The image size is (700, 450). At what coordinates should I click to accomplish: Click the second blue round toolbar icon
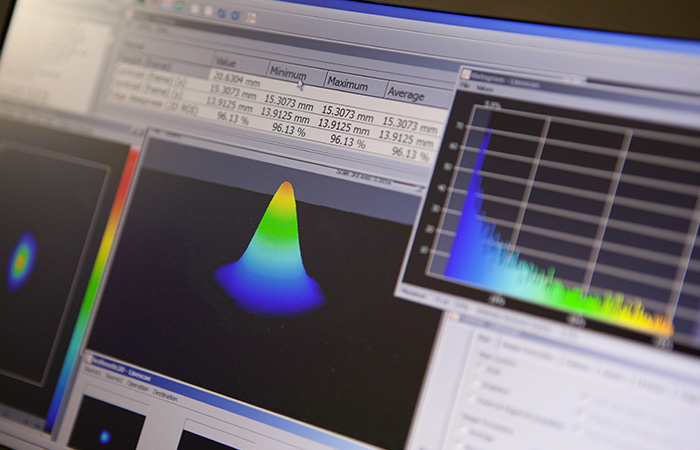(x=234, y=15)
